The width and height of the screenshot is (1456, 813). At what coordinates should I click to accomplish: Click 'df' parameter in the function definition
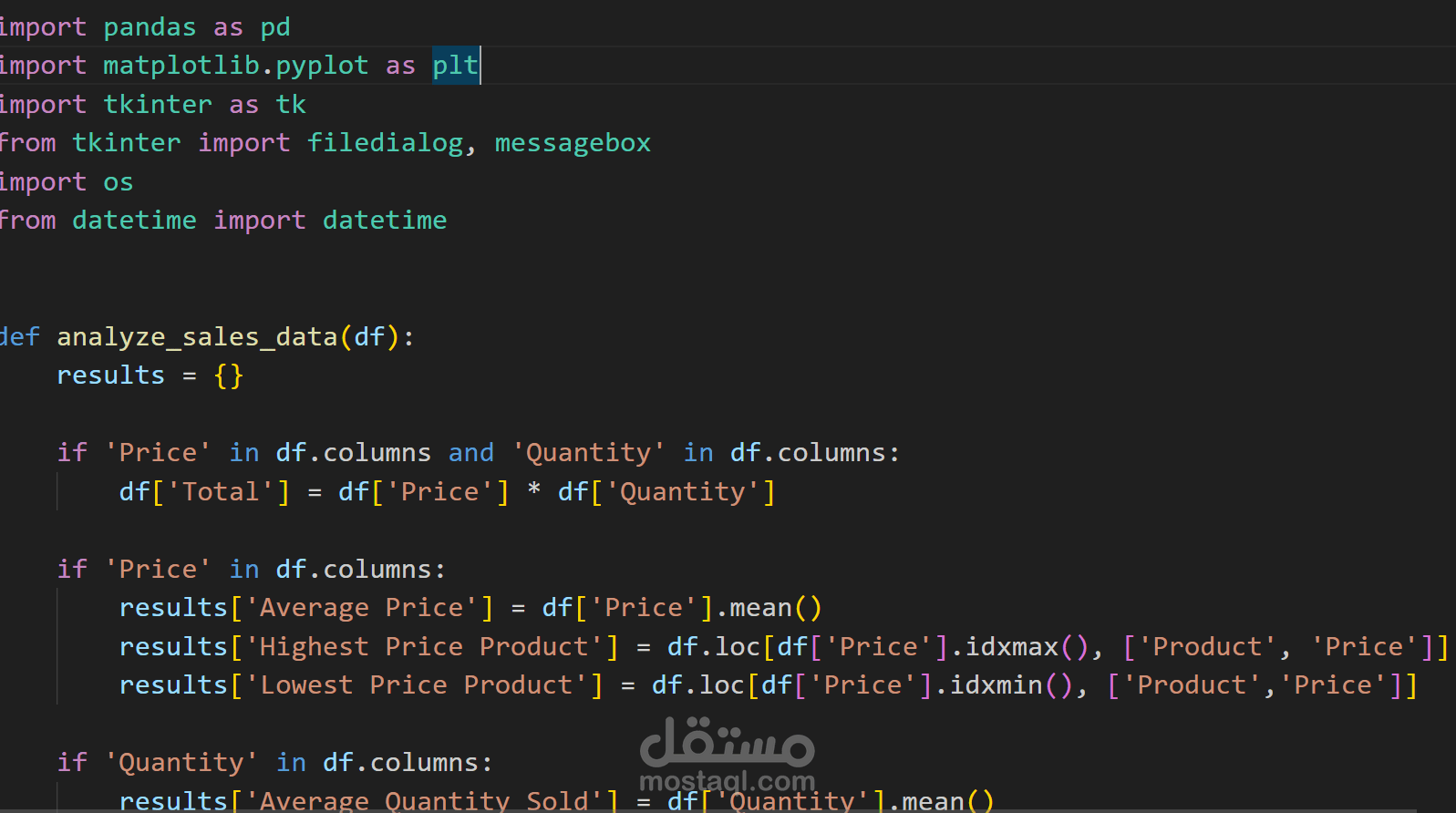pos(369,337)
